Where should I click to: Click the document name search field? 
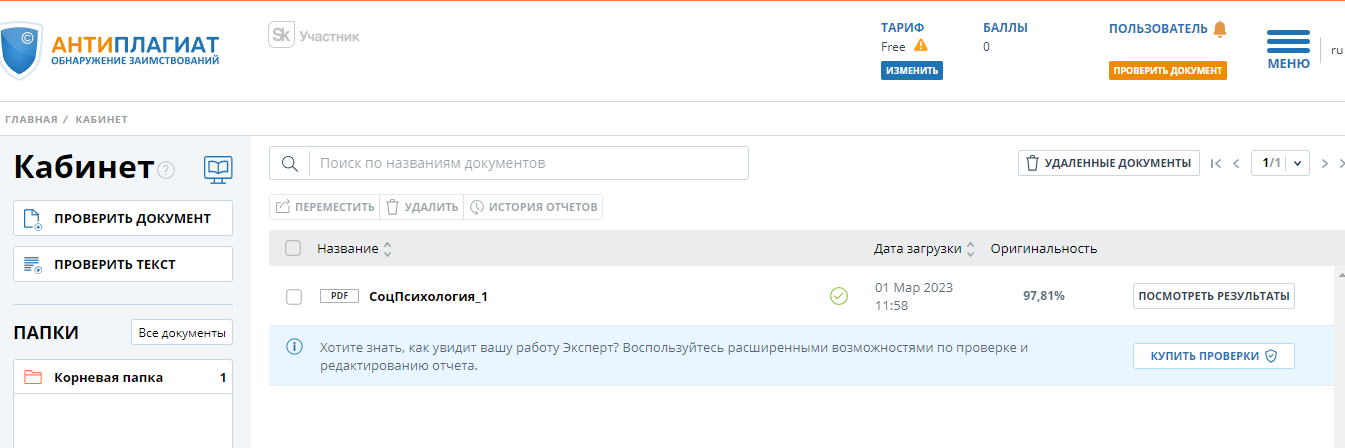click(x=530, y=163)
